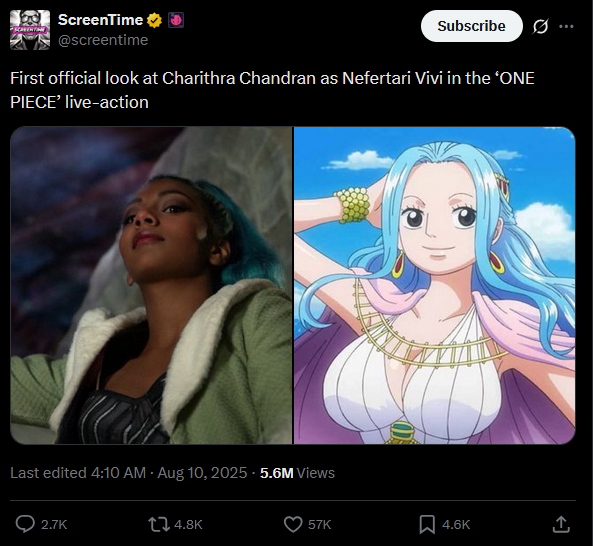Open the reply comment icon
This screenshot has width=593, height=546.
click(25, 524)
